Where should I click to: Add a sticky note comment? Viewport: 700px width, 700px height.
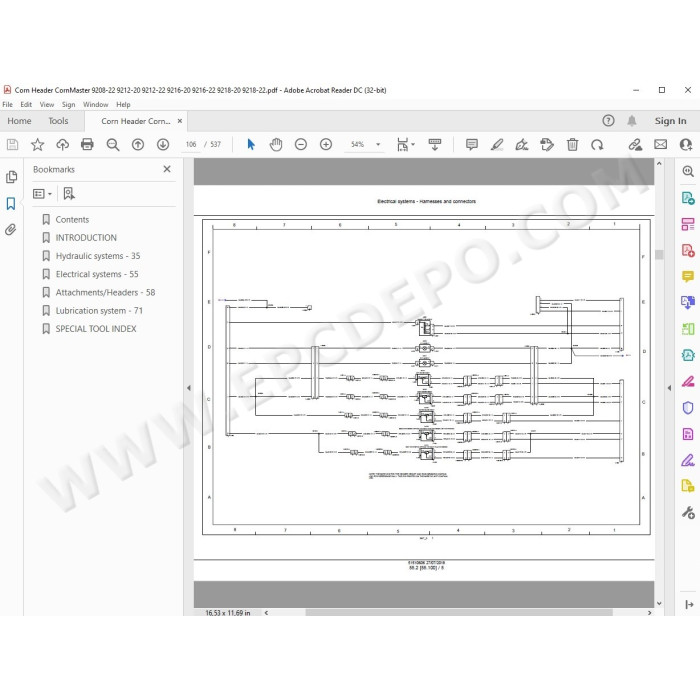[472, 144]
